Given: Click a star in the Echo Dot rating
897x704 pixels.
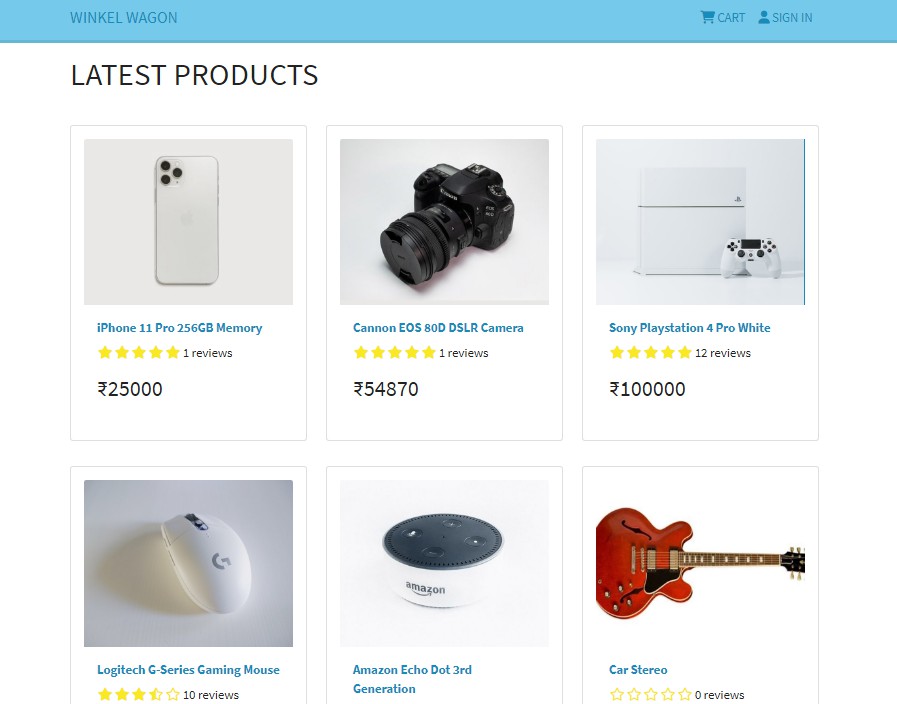Looking at the screenshot, I should pyautogui.click(x=360, y=703).
